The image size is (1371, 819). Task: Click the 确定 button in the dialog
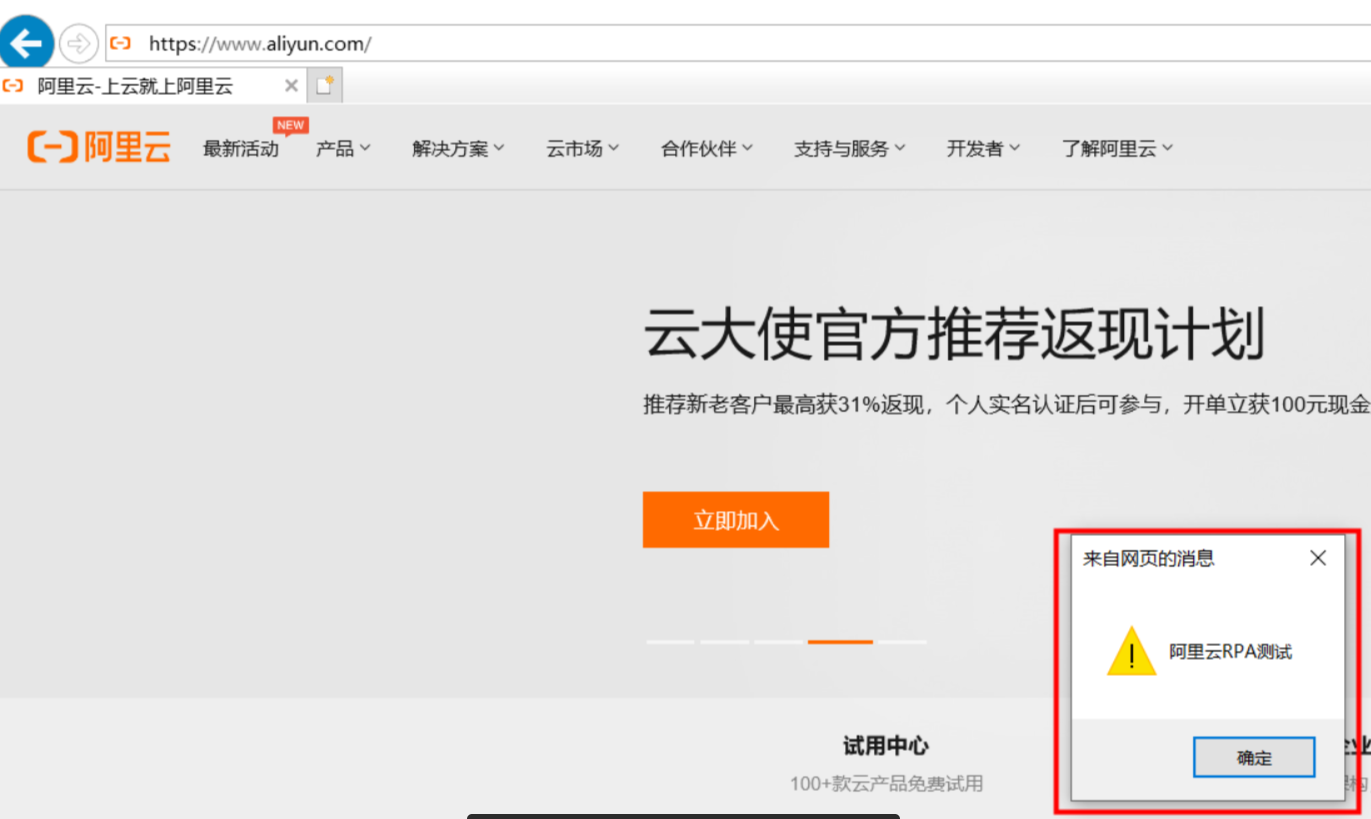[x=1254, y=758]
